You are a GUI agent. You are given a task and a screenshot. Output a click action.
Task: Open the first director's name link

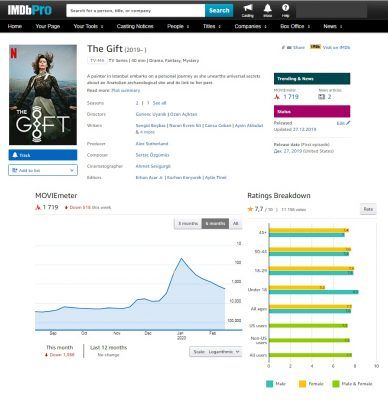151,114
